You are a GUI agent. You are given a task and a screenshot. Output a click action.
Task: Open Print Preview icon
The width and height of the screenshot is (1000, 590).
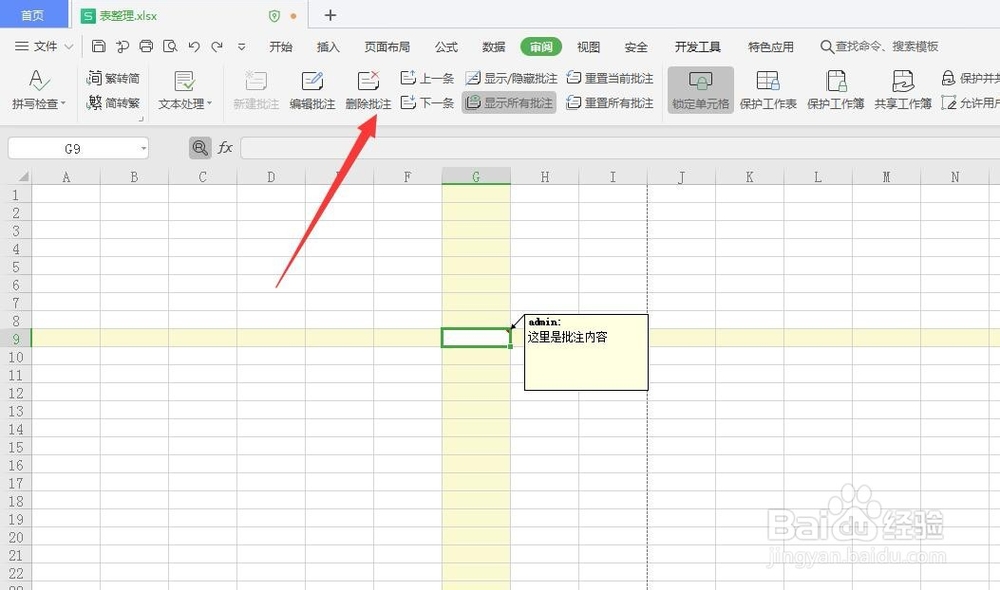(x=170, y=47)
